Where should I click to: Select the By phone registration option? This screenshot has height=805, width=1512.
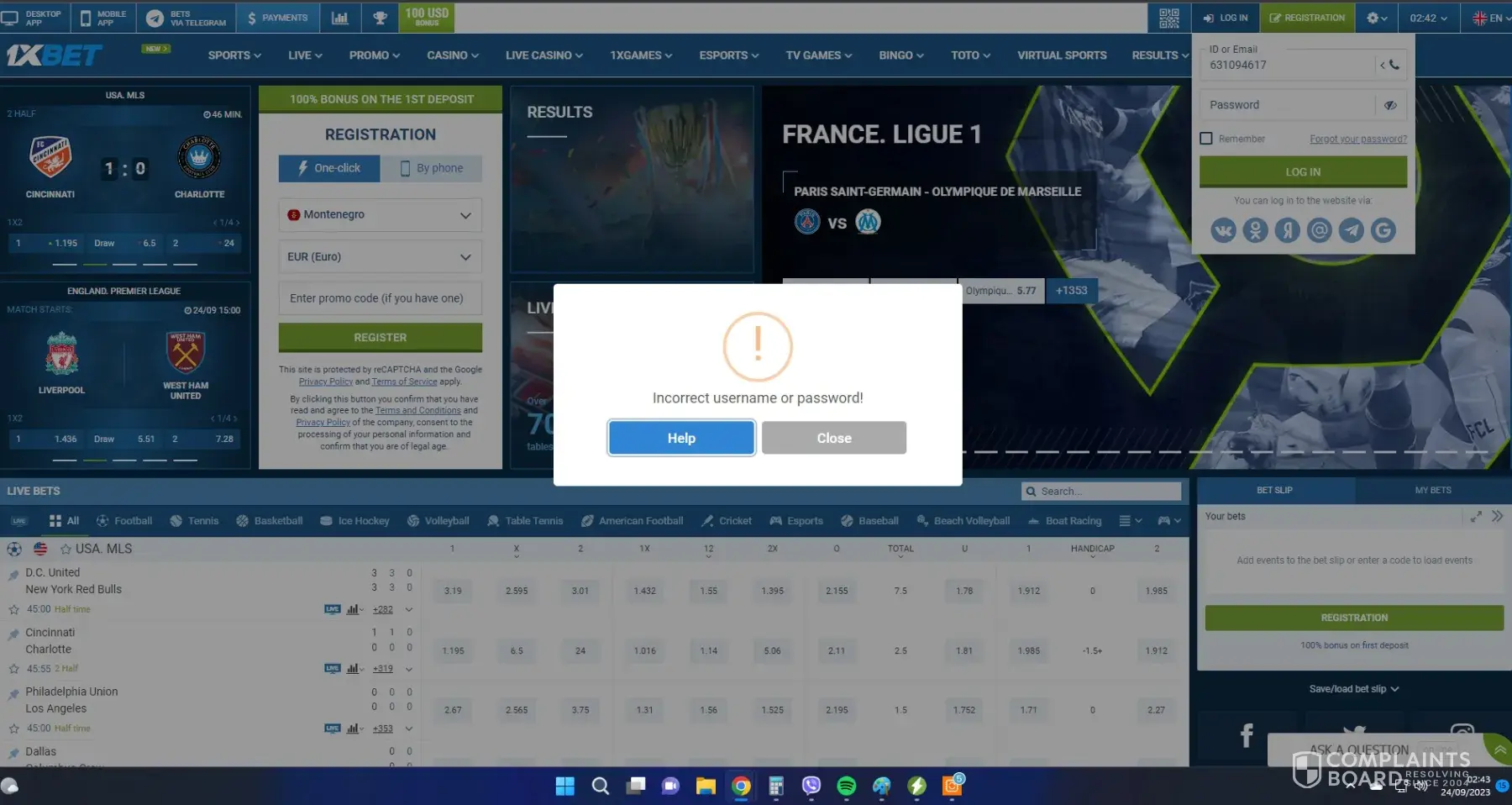tap(431, 168)
